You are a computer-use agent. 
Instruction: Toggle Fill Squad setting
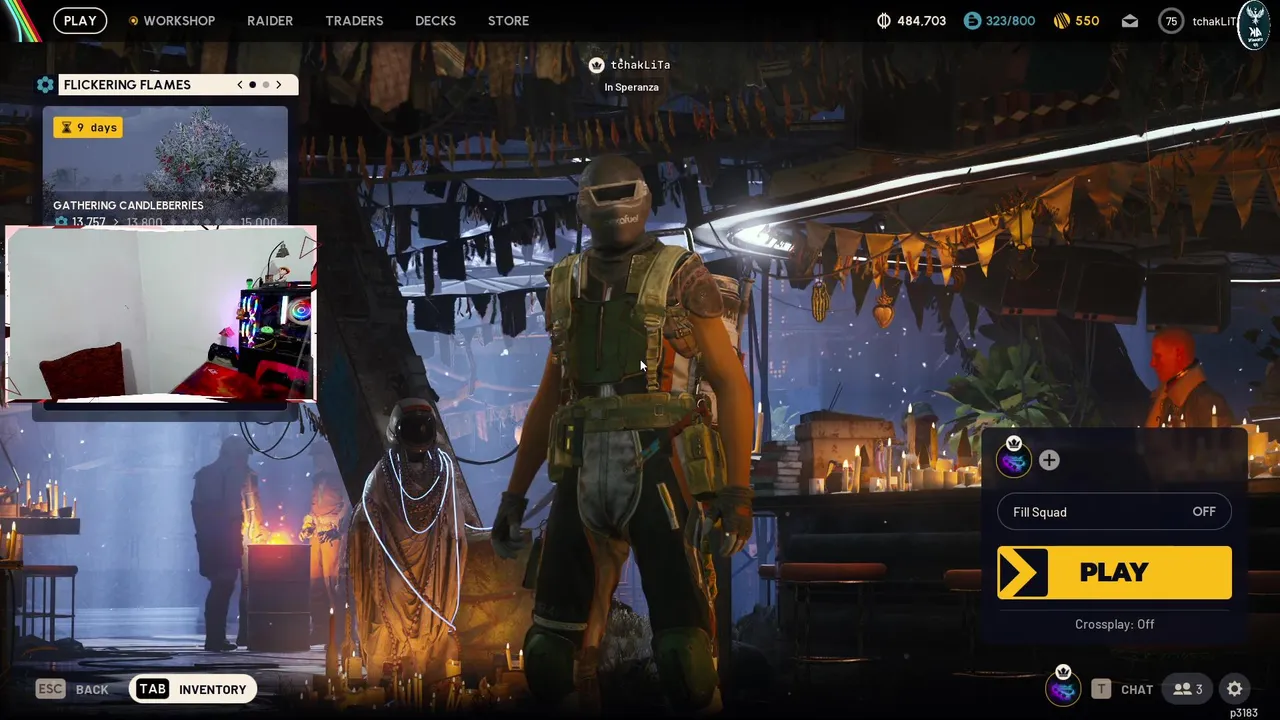coord(1114,512)
